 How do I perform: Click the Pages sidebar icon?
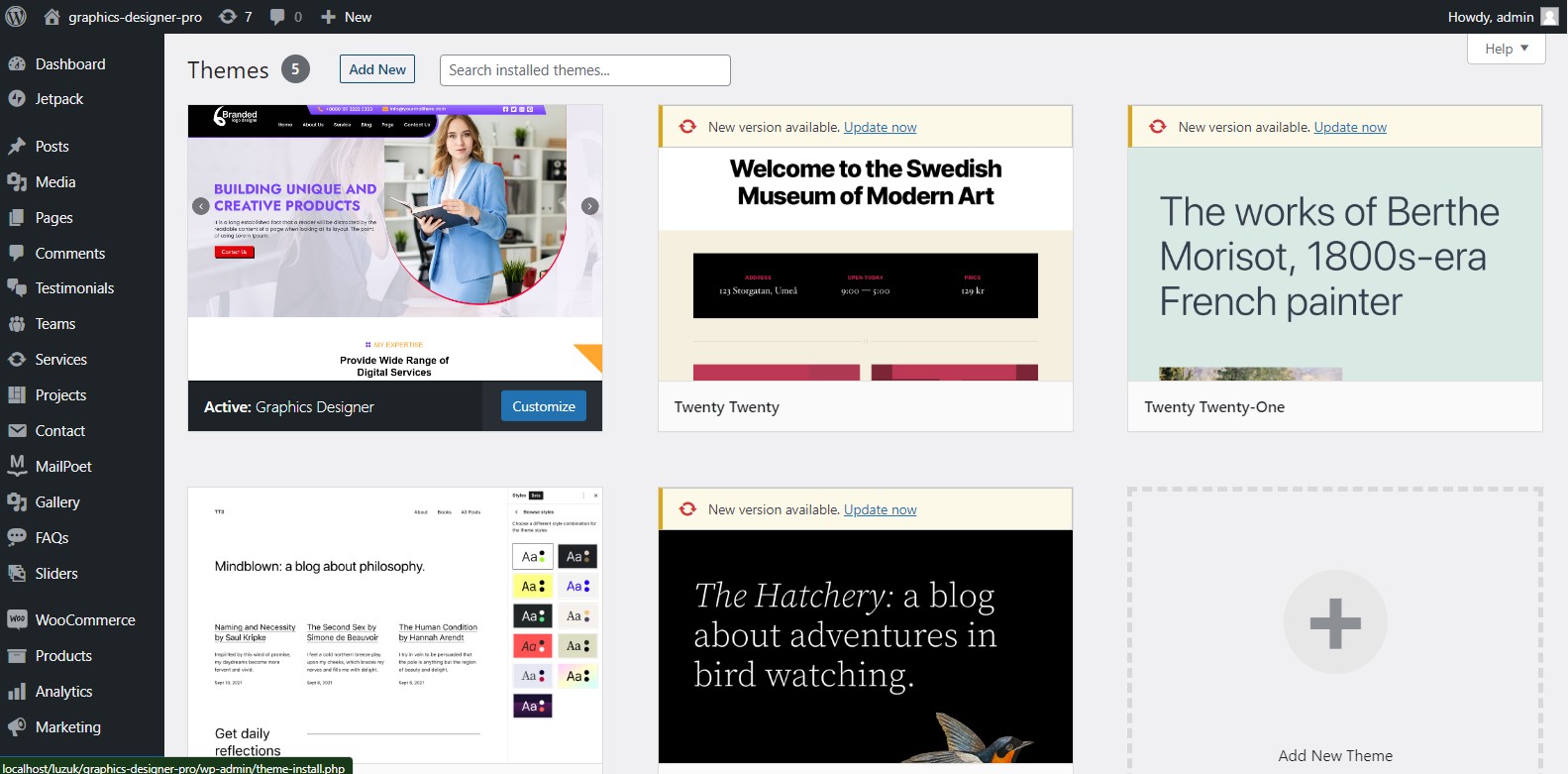coord(17,218)
